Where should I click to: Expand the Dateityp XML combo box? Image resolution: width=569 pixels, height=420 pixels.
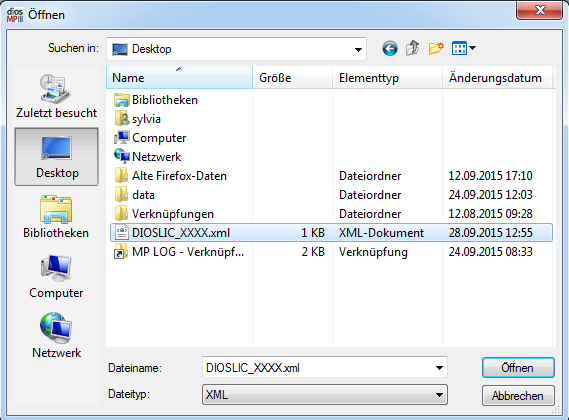(x=325, y=395)
